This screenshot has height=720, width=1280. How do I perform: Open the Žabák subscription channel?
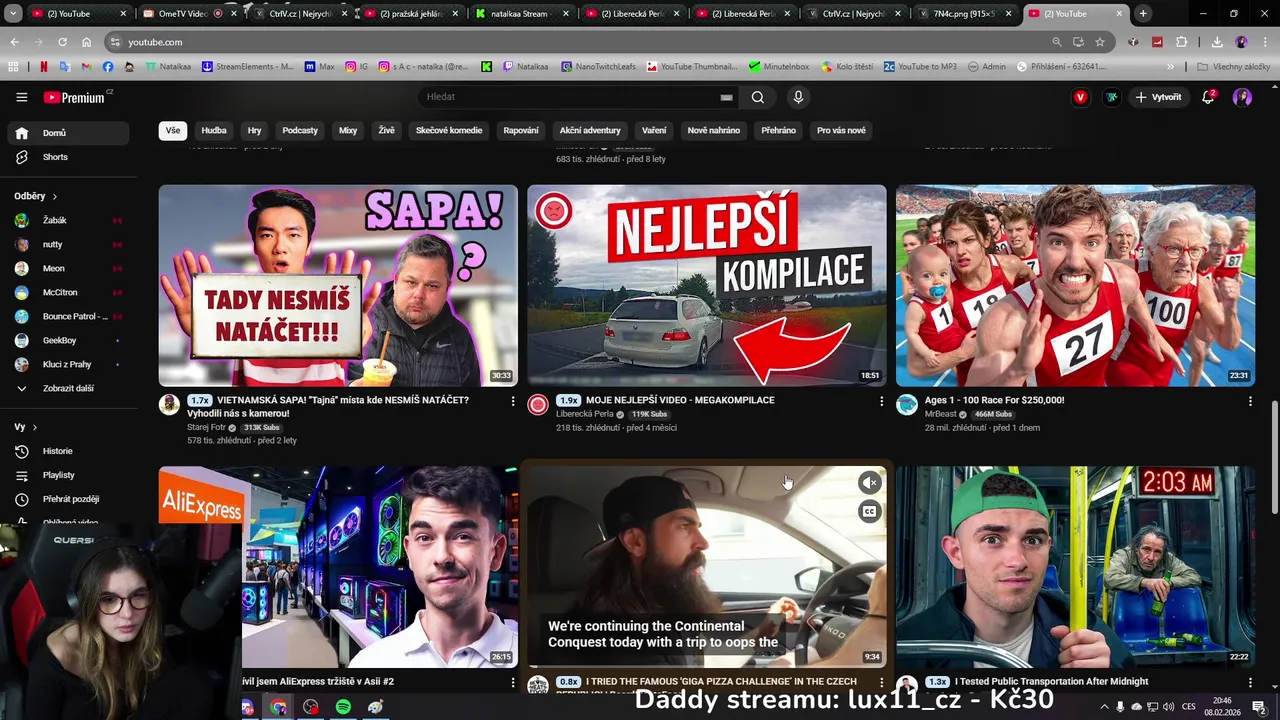[68, 220]
